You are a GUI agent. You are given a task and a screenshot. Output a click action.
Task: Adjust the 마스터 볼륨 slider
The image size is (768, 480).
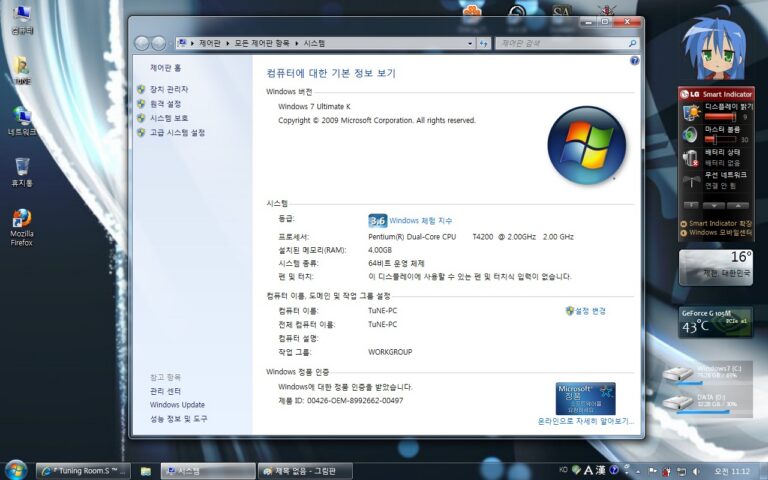point(720,140)
